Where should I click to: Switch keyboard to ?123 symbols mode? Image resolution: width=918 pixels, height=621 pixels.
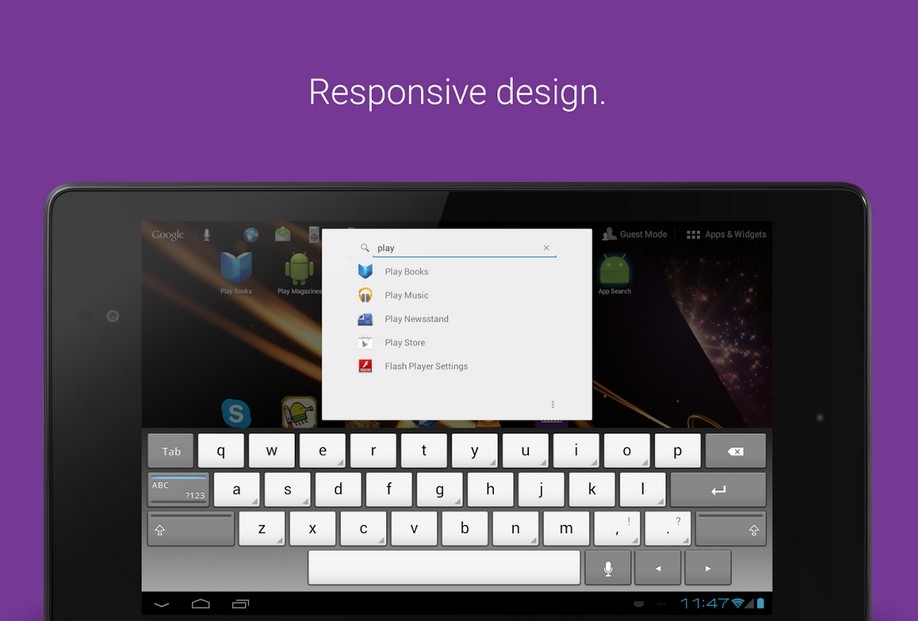pos(178,490)
